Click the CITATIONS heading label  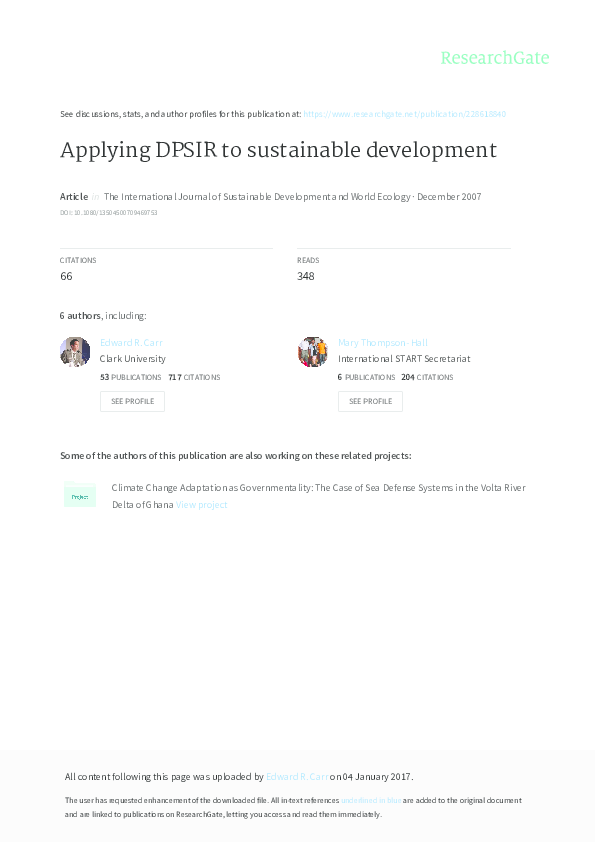pyautogui.click(x=78, y=260)
